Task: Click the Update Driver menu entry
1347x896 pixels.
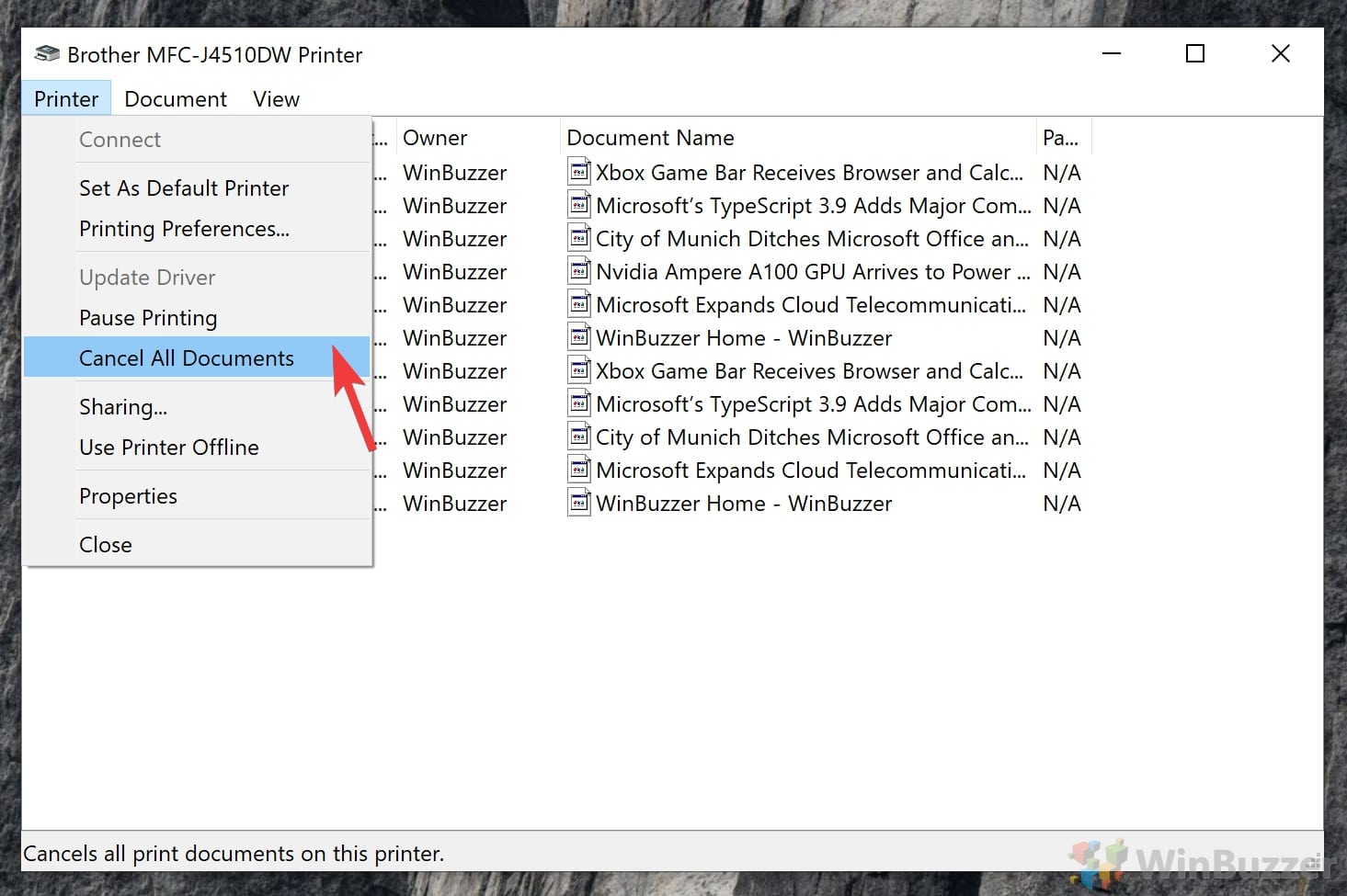Action: (x=197, y=277)
